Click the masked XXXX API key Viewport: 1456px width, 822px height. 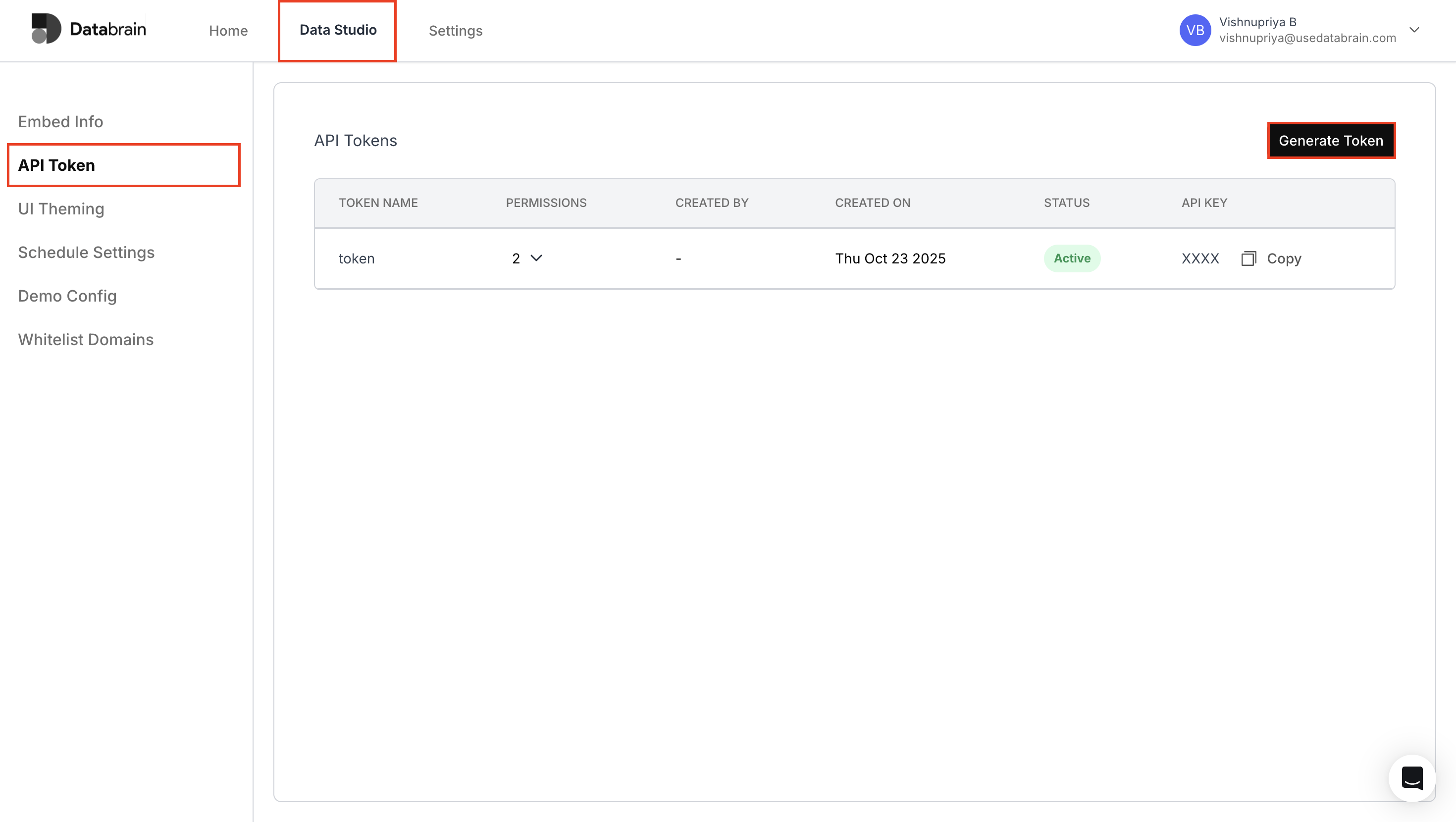(x=1199, y=258)
